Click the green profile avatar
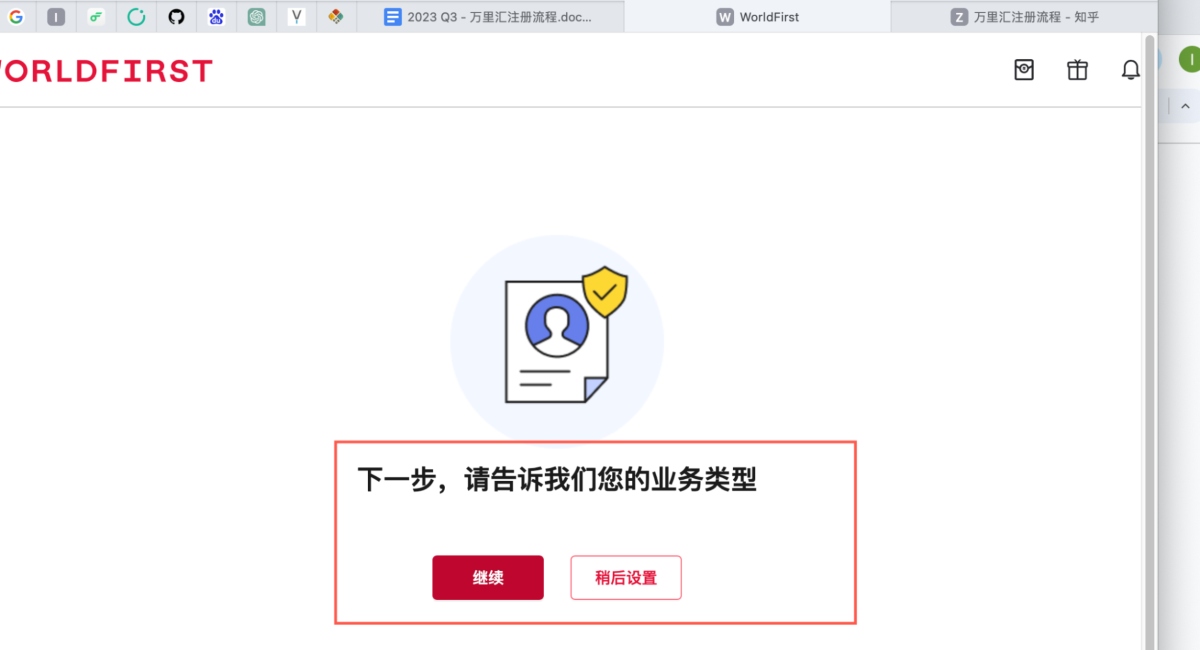This screenshot has height=650, width=1200. [1189, 60]
